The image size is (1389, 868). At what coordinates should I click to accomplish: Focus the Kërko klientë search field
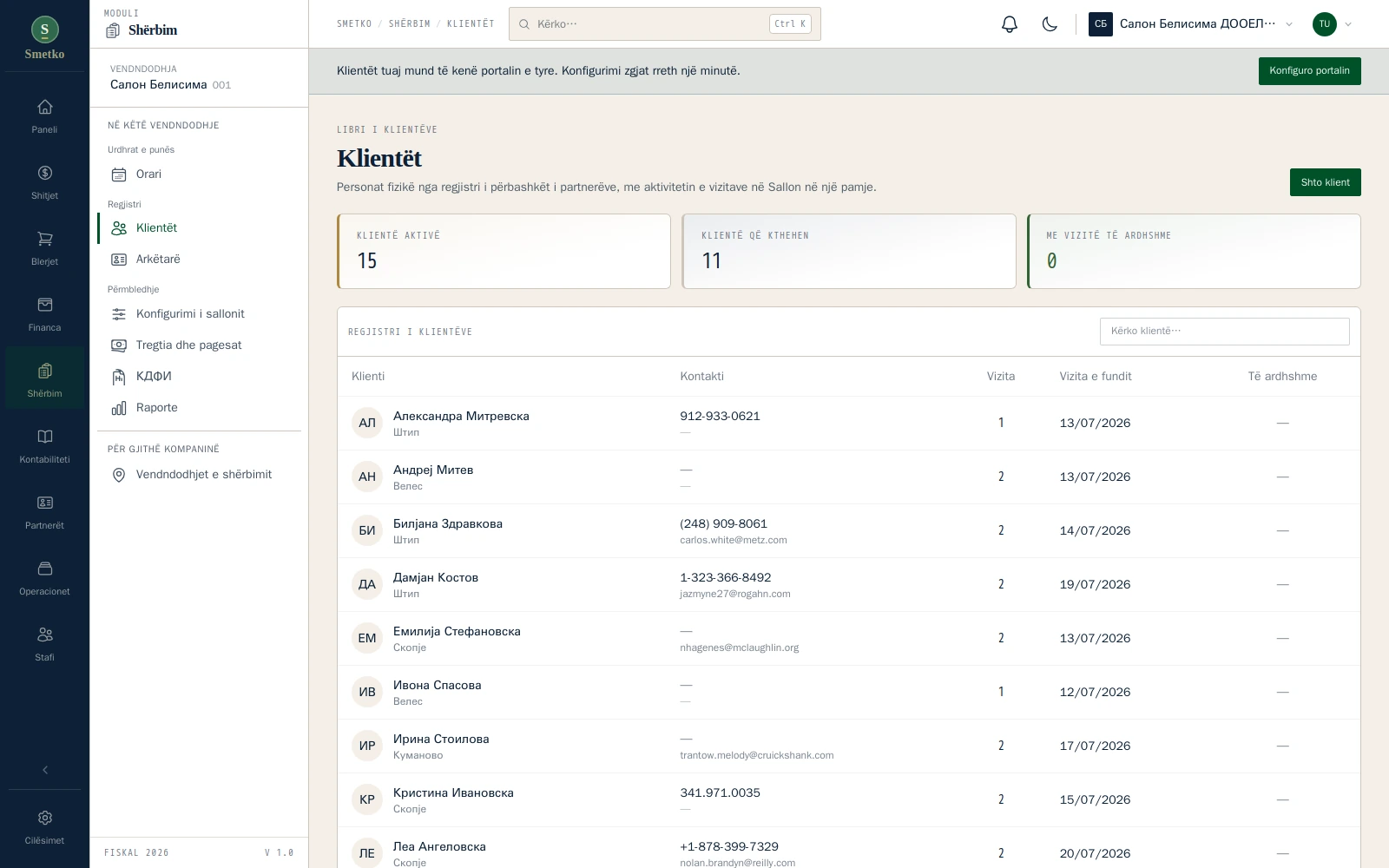pos(1224,332)
